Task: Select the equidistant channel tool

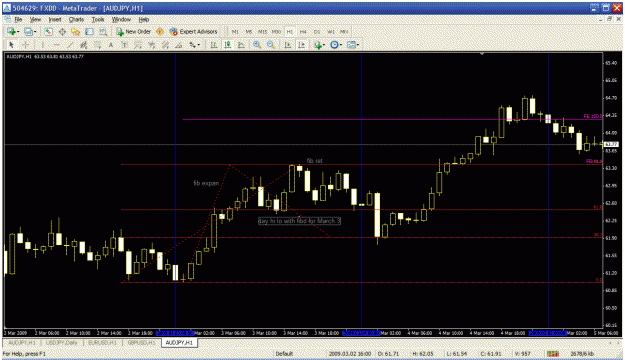Action: tap(83, 45)
